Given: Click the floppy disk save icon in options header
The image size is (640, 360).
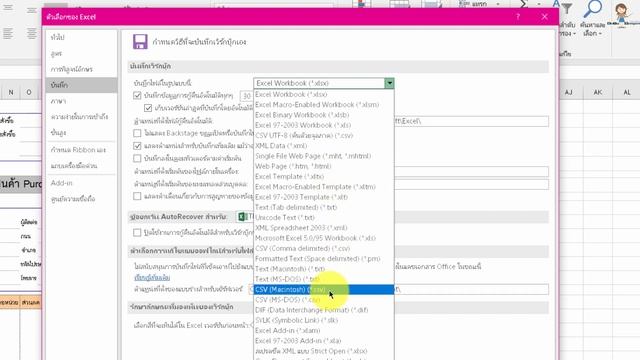Looking at the screenshot, I should pos(140,42).
